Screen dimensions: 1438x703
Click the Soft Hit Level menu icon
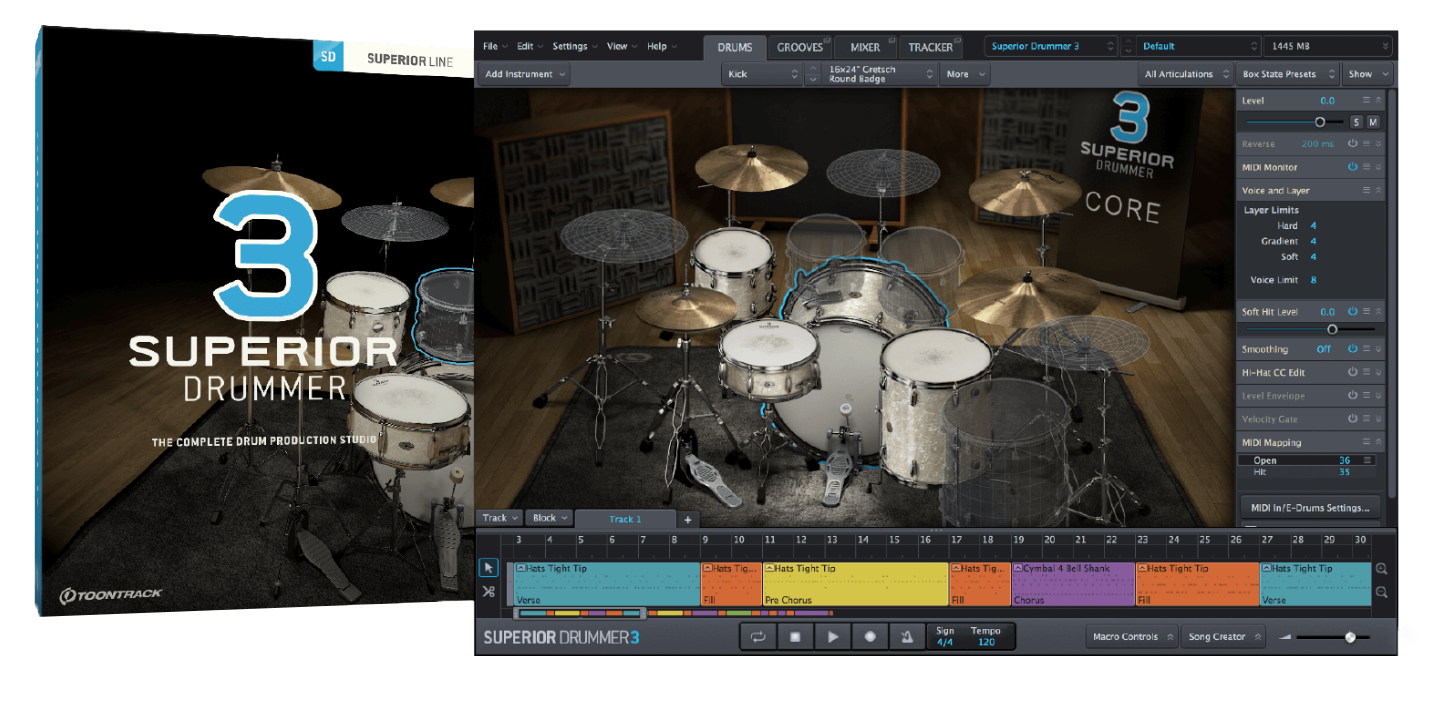click(1367, 312)
